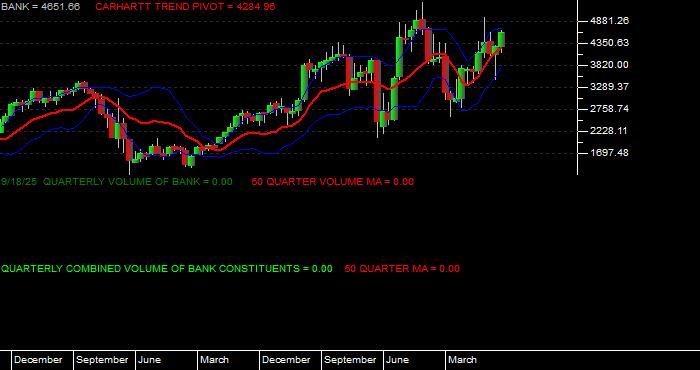The image size is (700, 370).
Task: Click the first March time axis marker
Action: [x=214, y=360]
